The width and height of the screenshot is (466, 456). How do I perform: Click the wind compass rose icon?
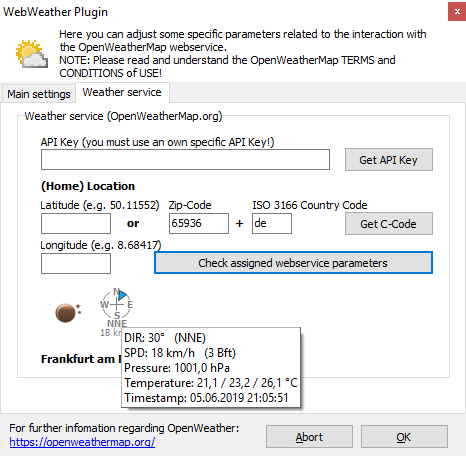coord(116,304)
